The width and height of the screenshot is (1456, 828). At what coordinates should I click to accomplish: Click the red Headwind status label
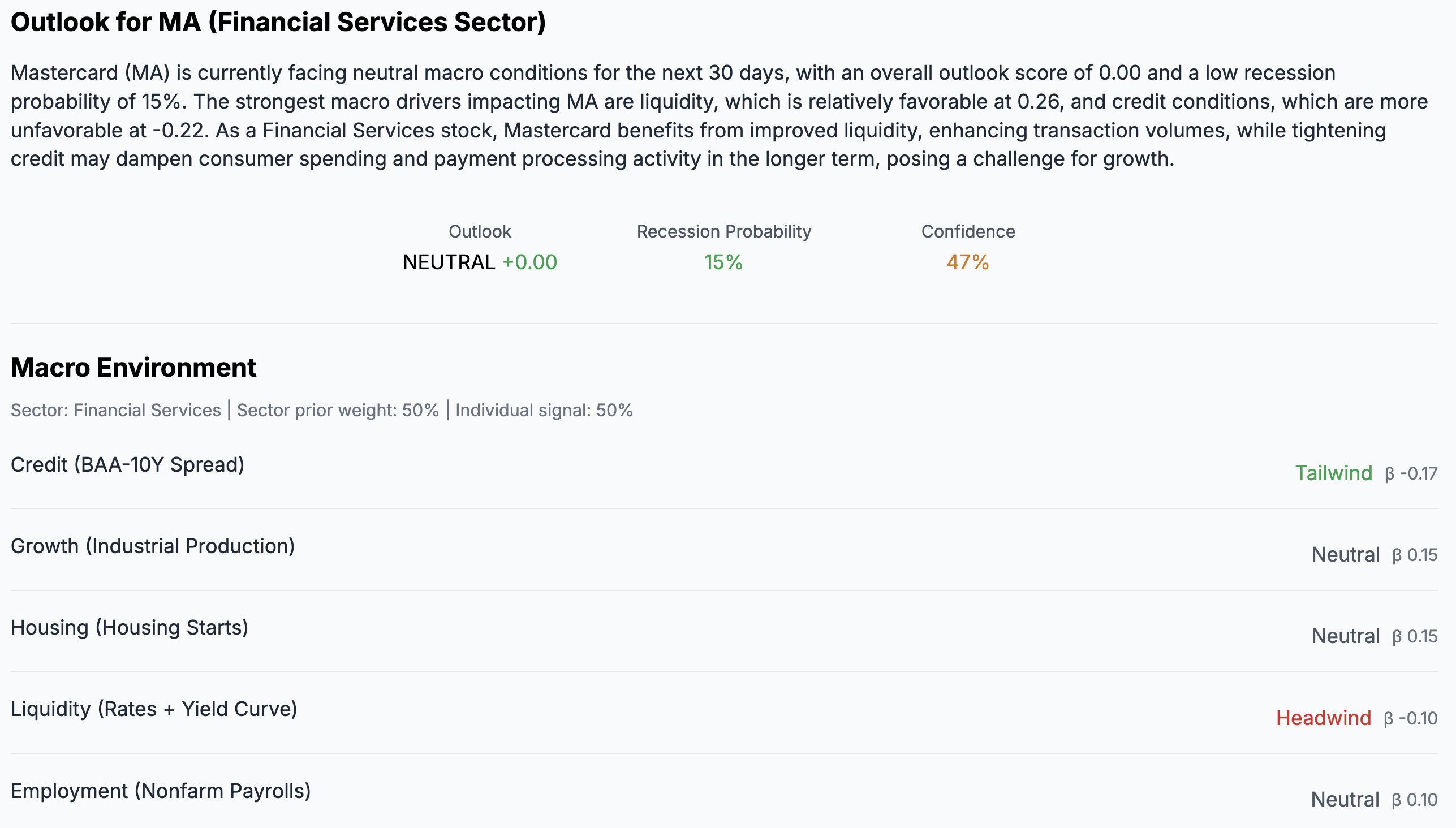coord(1323,718)
